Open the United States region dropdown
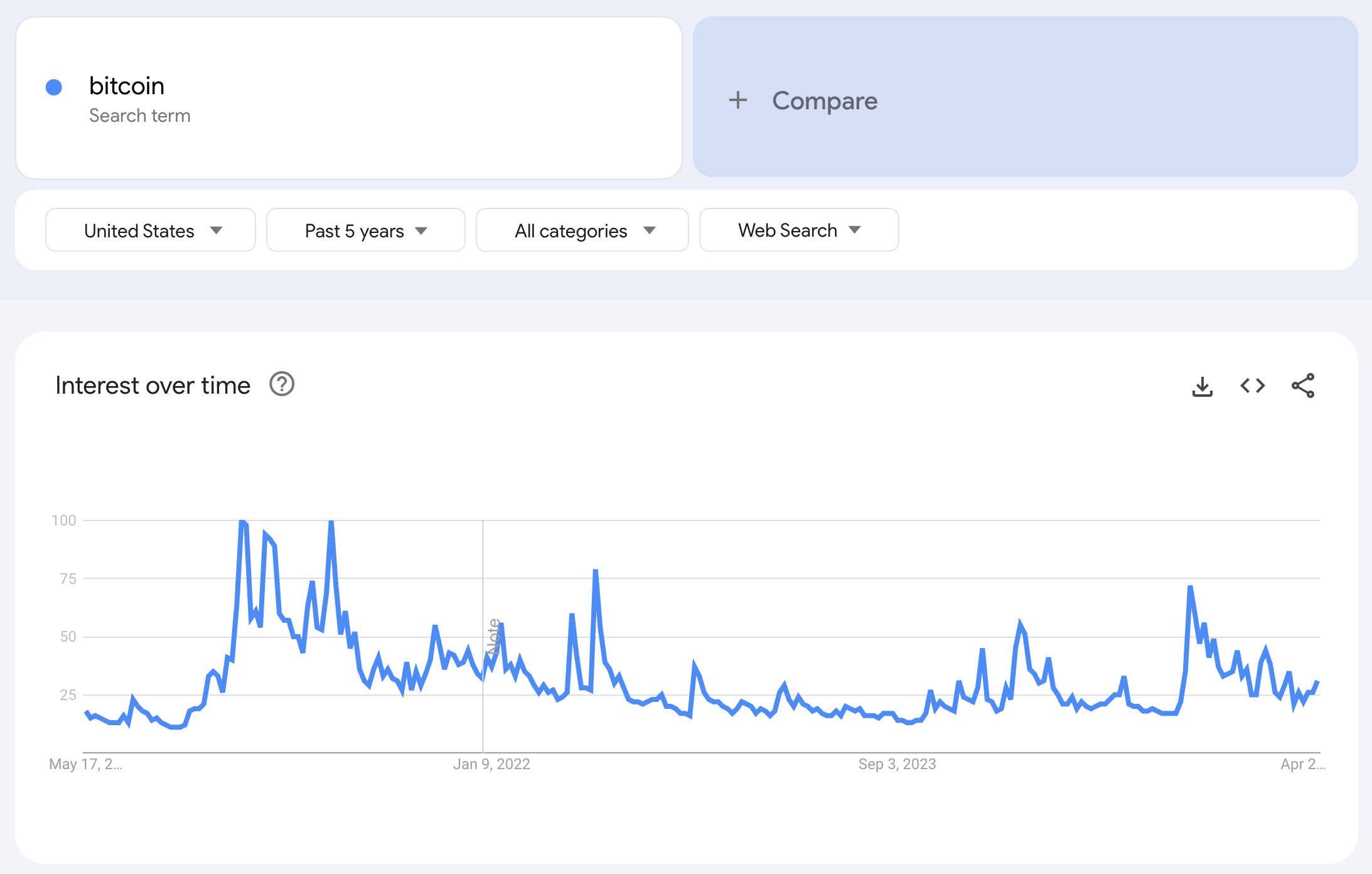The width and height of the screenshot is (1372, 874). click(151, 230)
